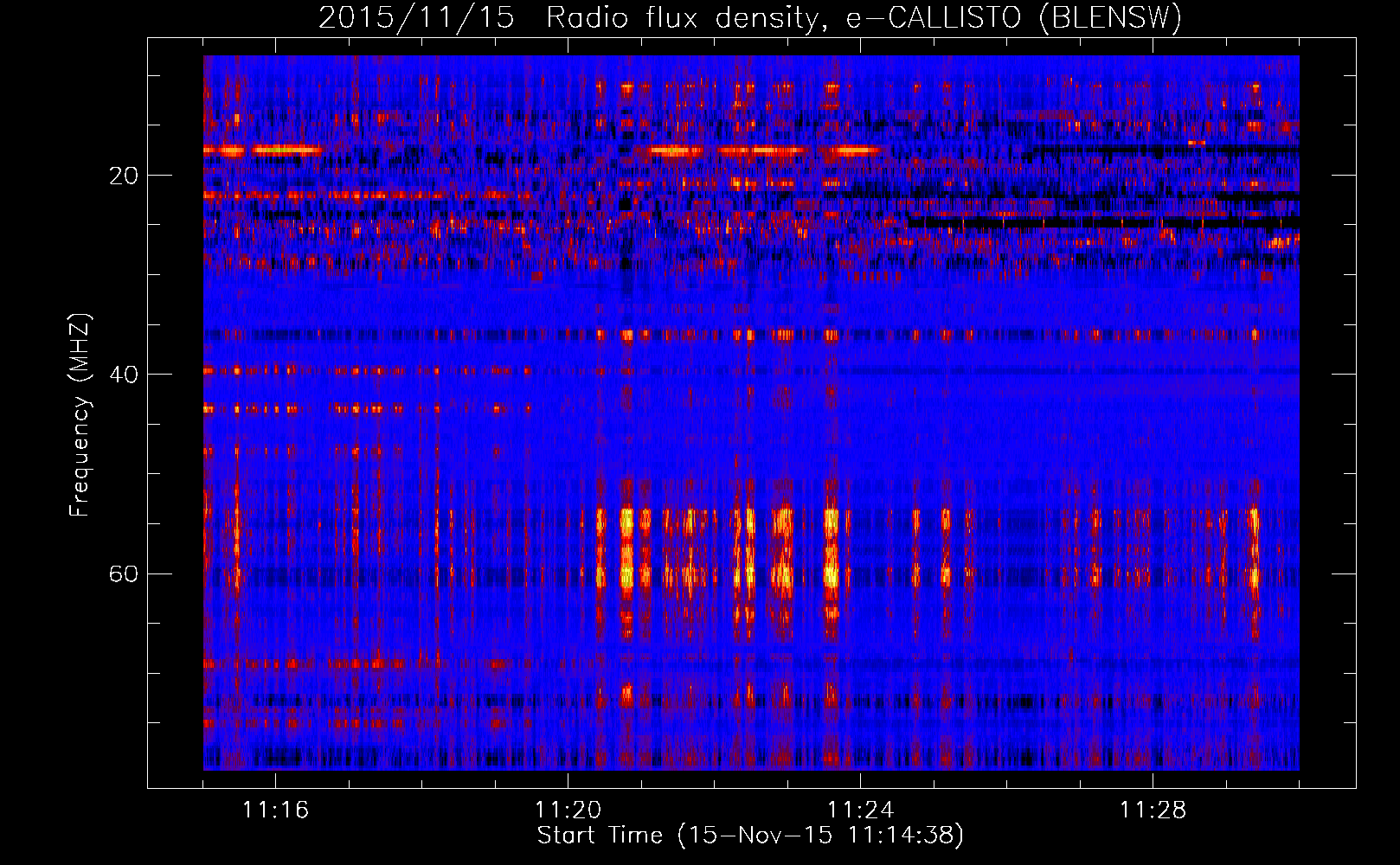The height and width of the screenshot is (865, 1400).
Task: Click the 11:16 time tick label
Action: (x=275, y=811)
